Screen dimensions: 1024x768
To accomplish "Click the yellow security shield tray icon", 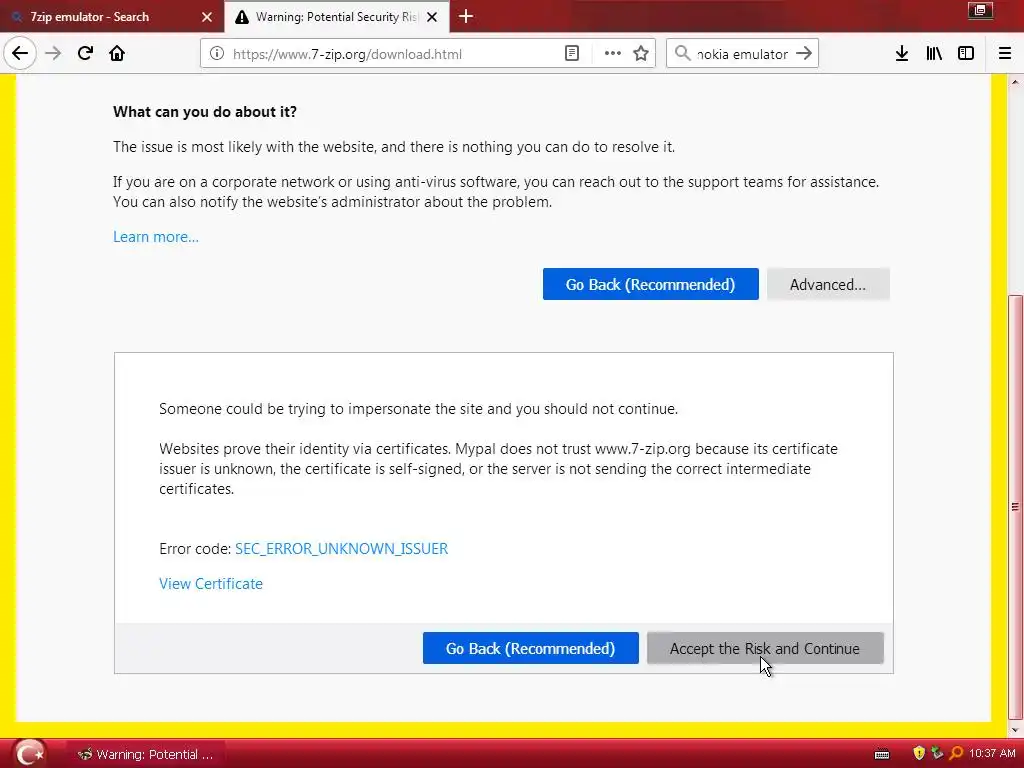I will pos(919,754).
